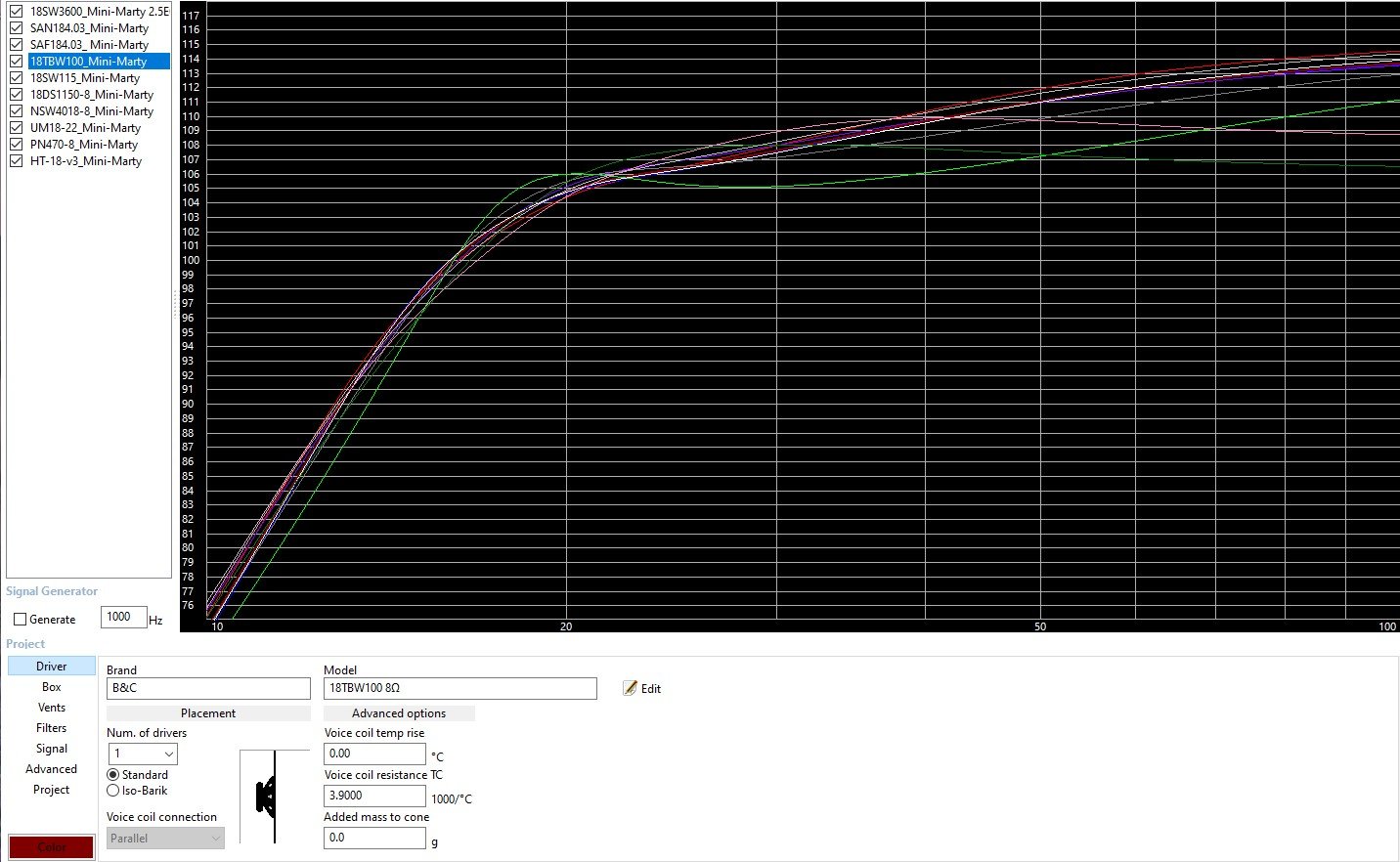Toggle the UM18-22_Mini-Marty checkbox
The height and width of the screenshot is (862, 1400).
(x=17, y=128)
